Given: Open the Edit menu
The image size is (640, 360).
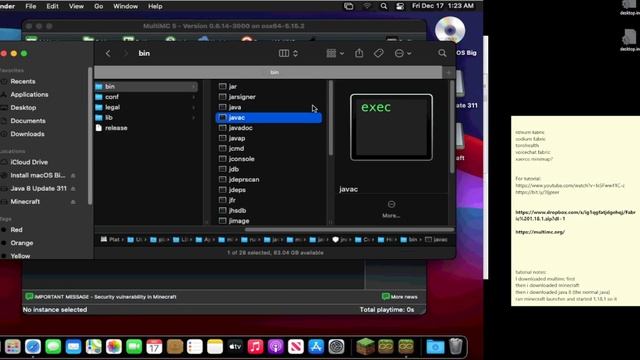Looking at the screenshot, I should [x=52, y=6].
